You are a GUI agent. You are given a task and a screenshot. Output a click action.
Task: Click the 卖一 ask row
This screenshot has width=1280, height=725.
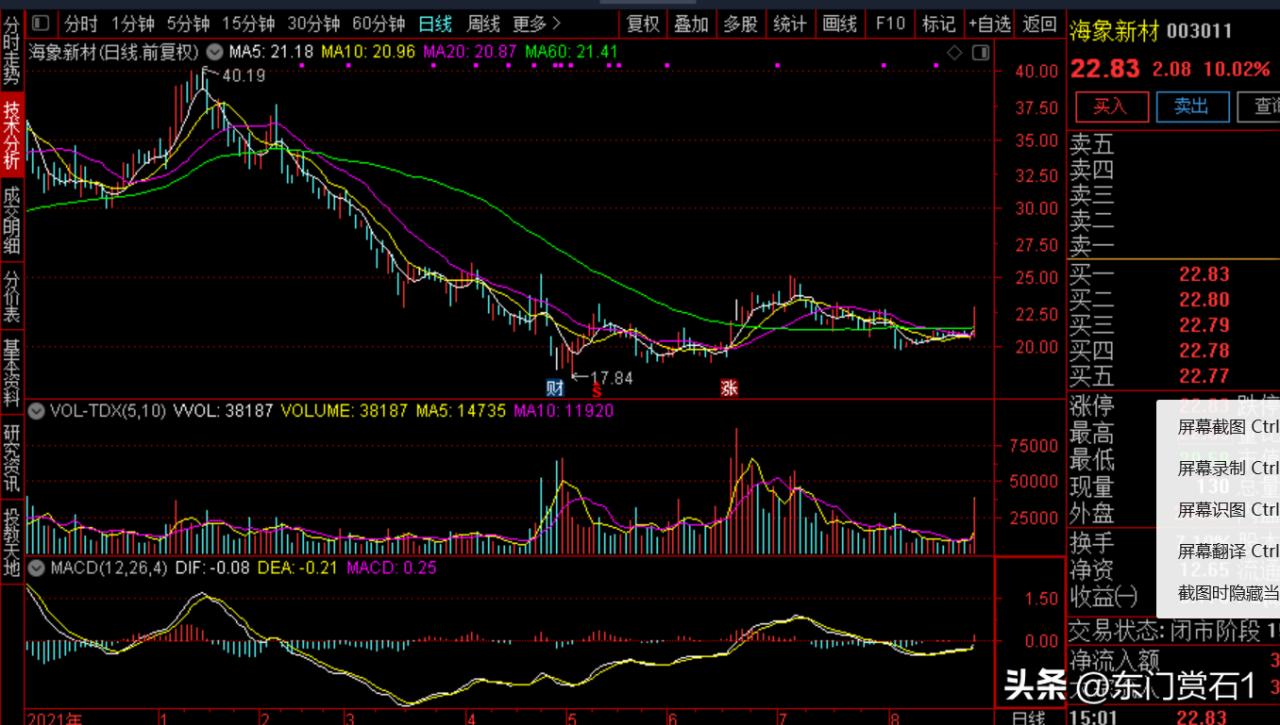(1174, 246)
